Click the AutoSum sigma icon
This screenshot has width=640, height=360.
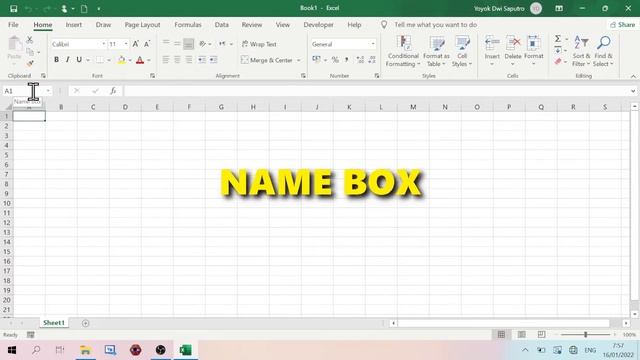point(558,39)
